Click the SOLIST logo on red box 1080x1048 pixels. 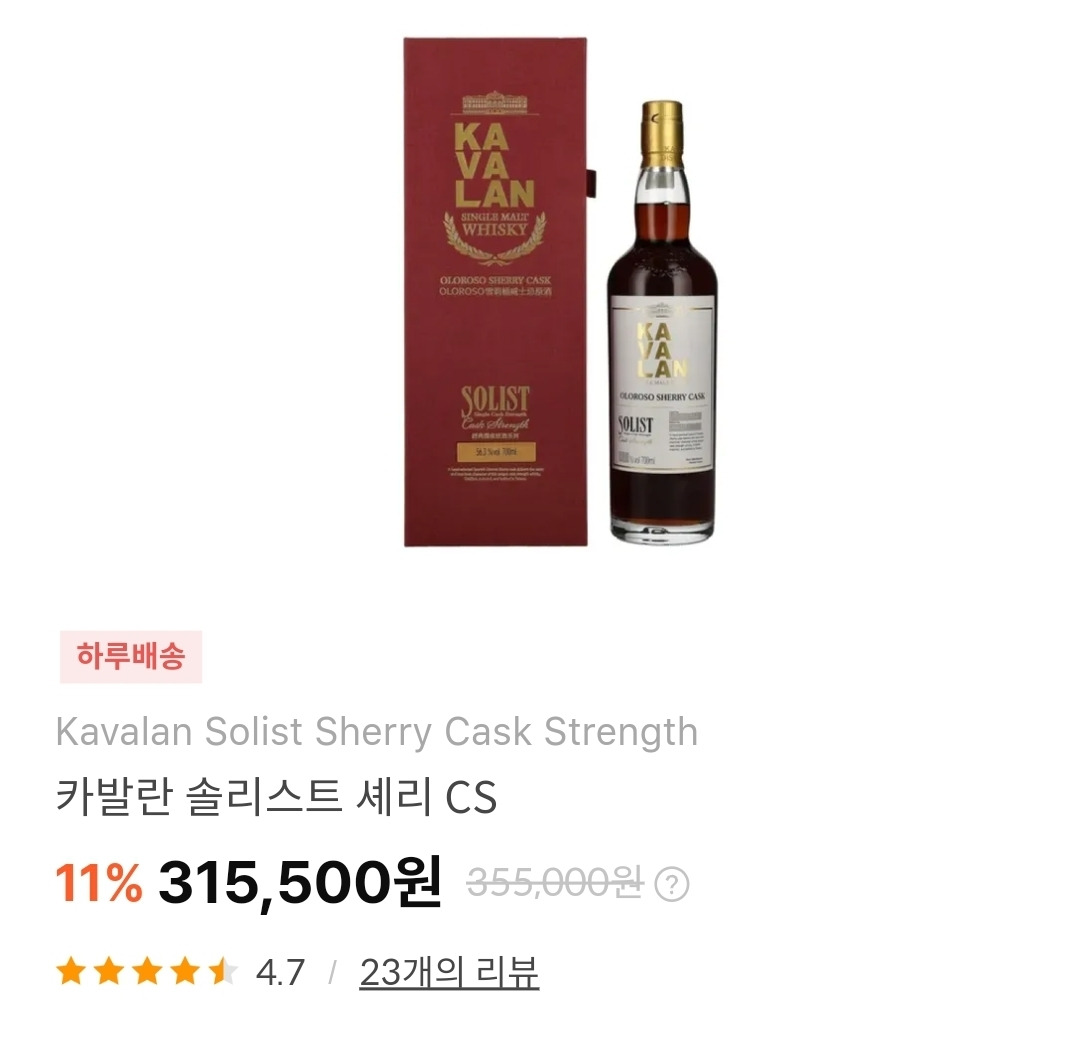[496, 408]
